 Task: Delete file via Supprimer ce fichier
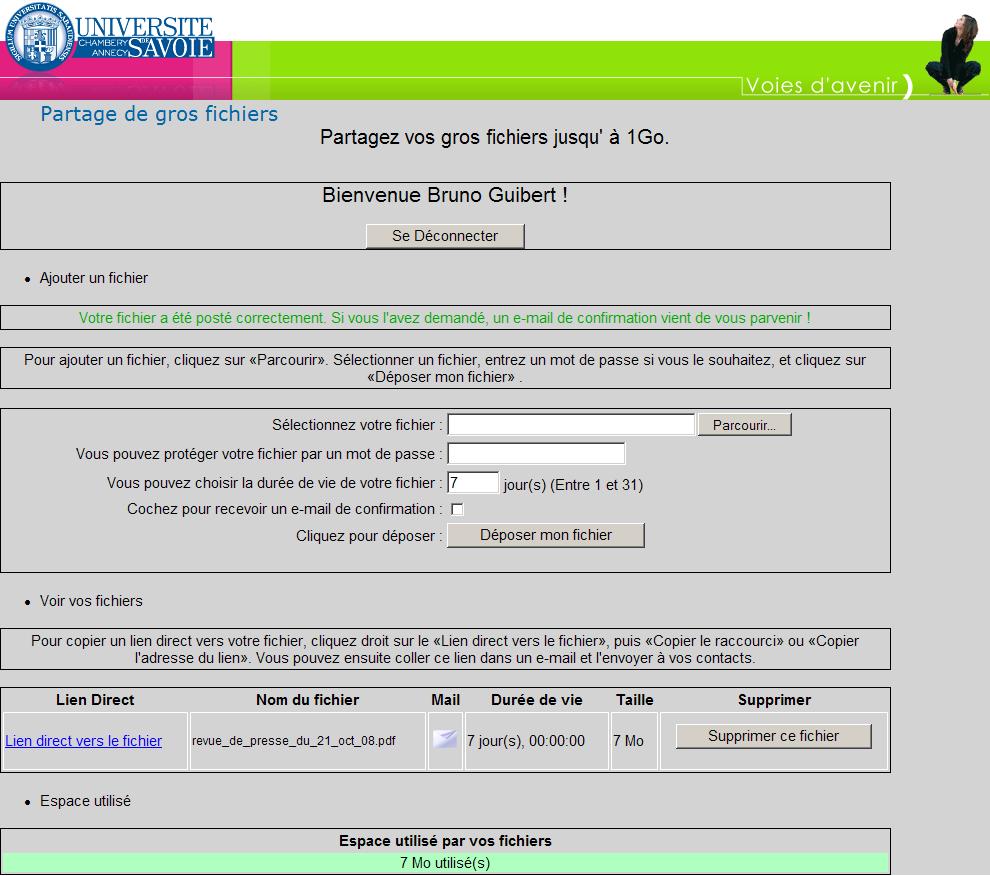click(773, 737)
